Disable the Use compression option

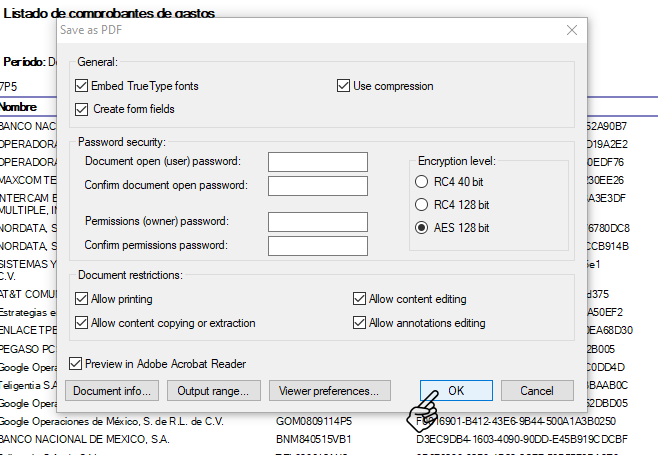pyautogui.click(x=344, y=86)
